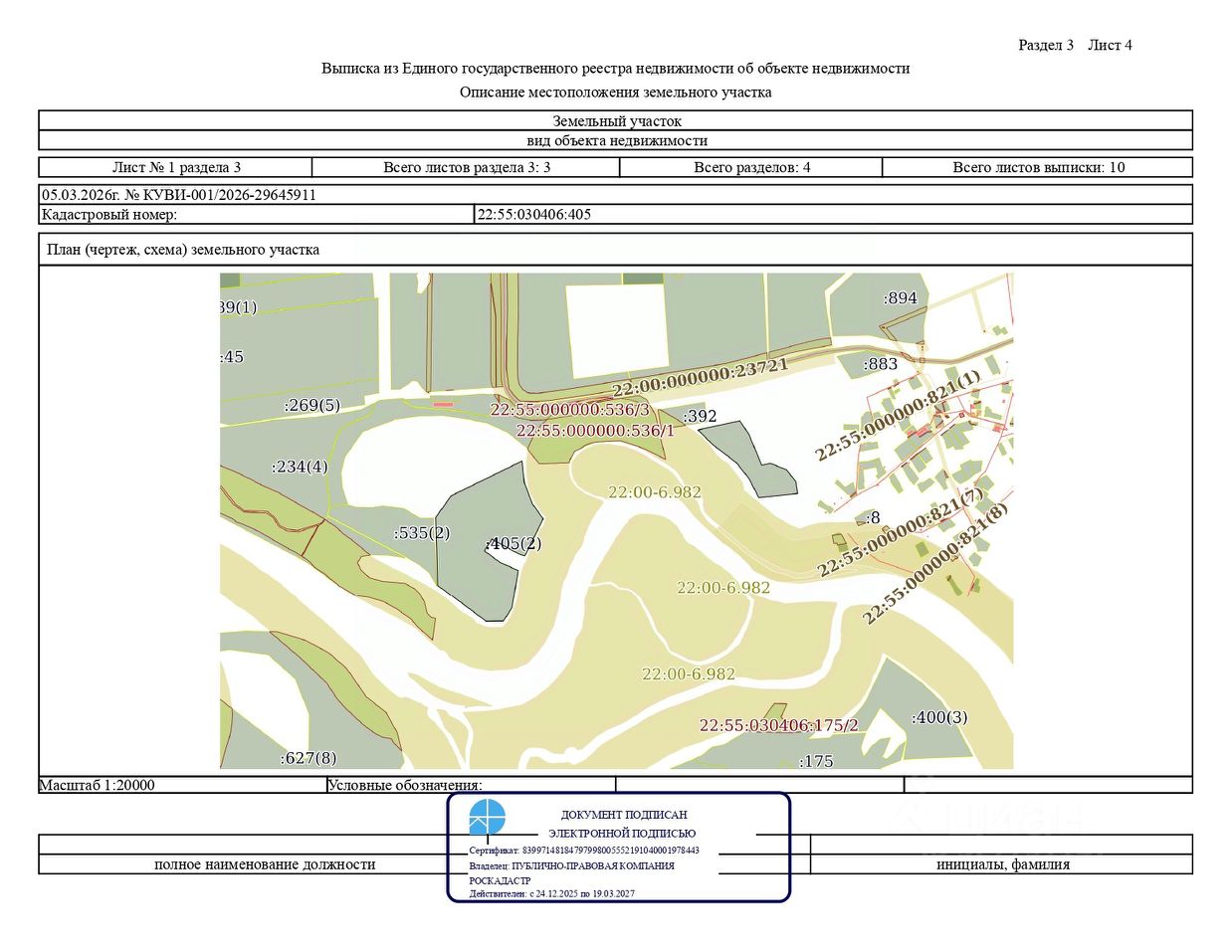The height and width of the screenshot is (952, 1232).
Task: Click the 'План (чертеж, схема) земельного участка' heading
Action: pyautogui.click(x=183, y=250)
